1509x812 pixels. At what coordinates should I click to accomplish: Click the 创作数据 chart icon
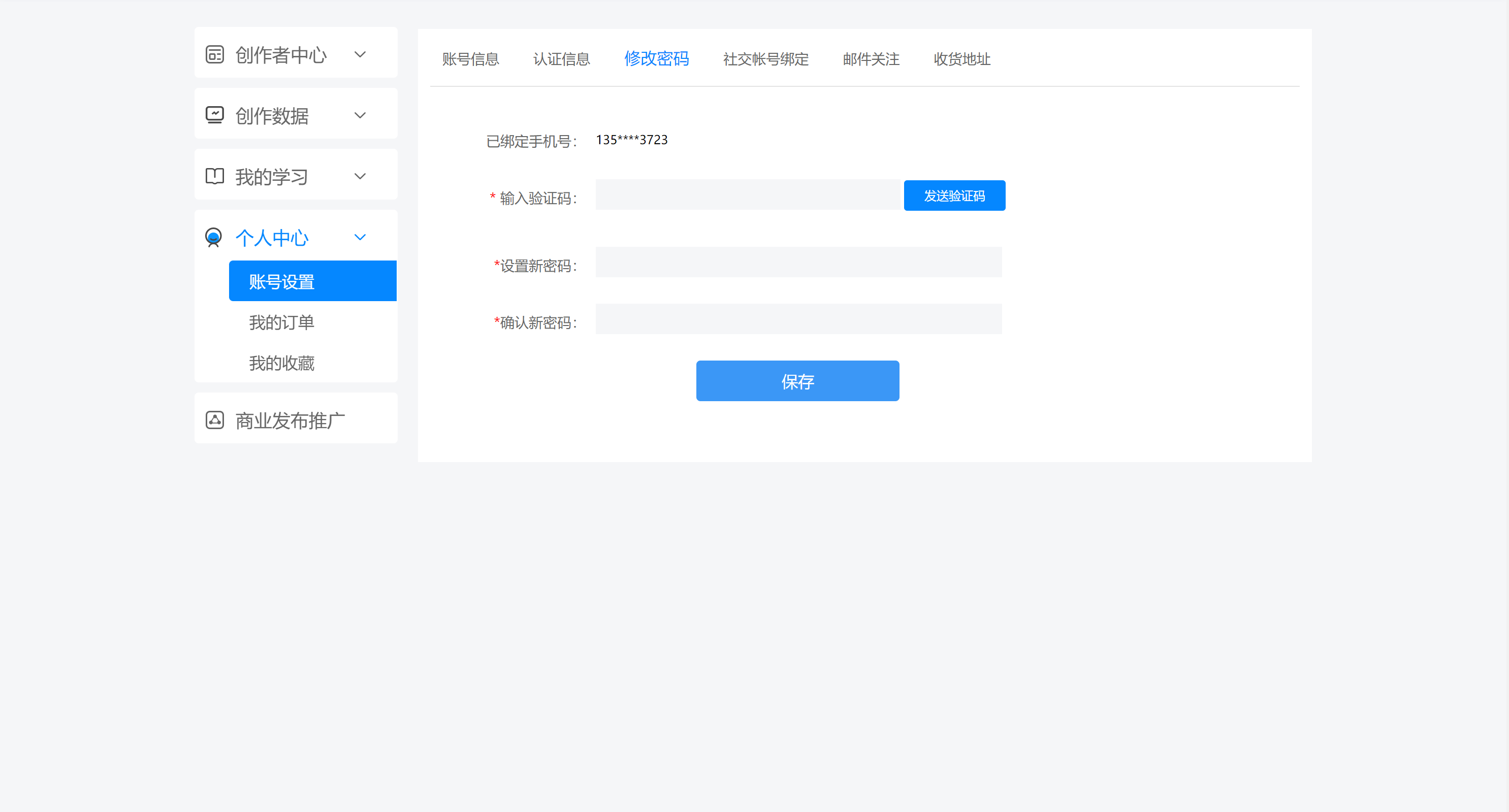[214, 115]
